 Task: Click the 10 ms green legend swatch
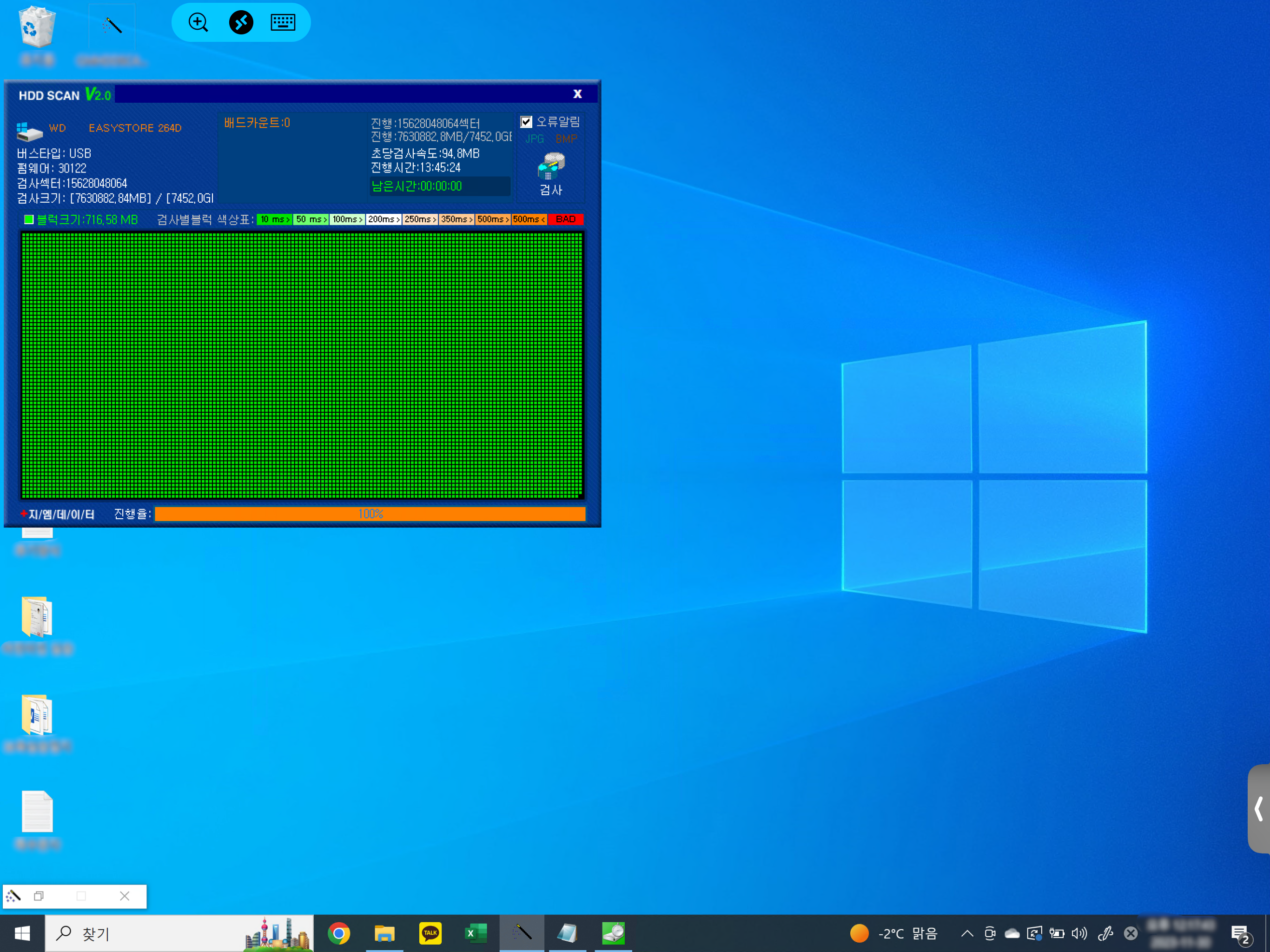(274, 219)
